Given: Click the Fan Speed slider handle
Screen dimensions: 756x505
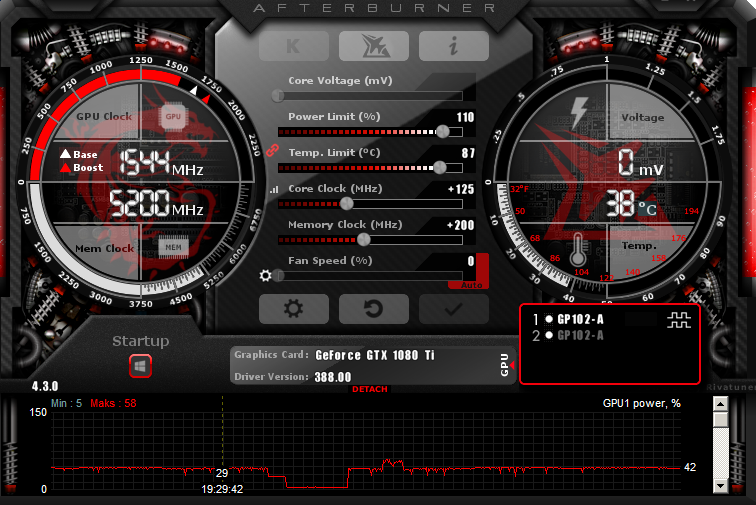Looking at the screenshot, I should 279,275.
